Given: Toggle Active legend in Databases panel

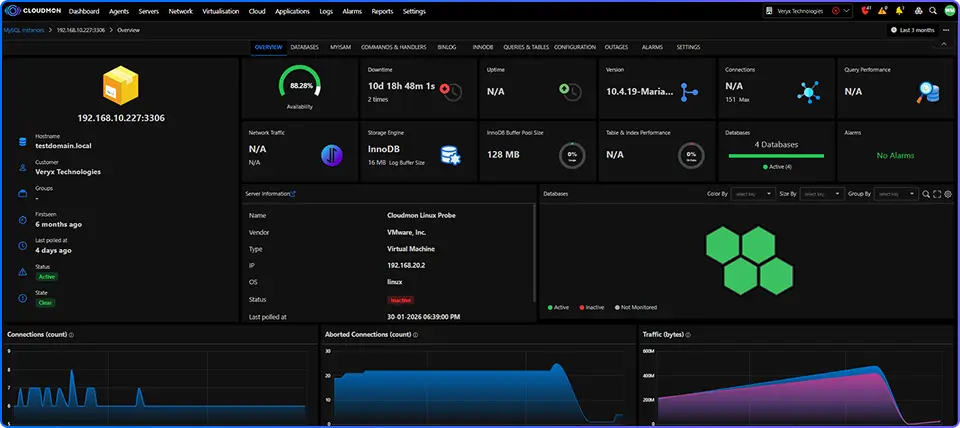Looking at the screenshot, I should coord(558,307).
